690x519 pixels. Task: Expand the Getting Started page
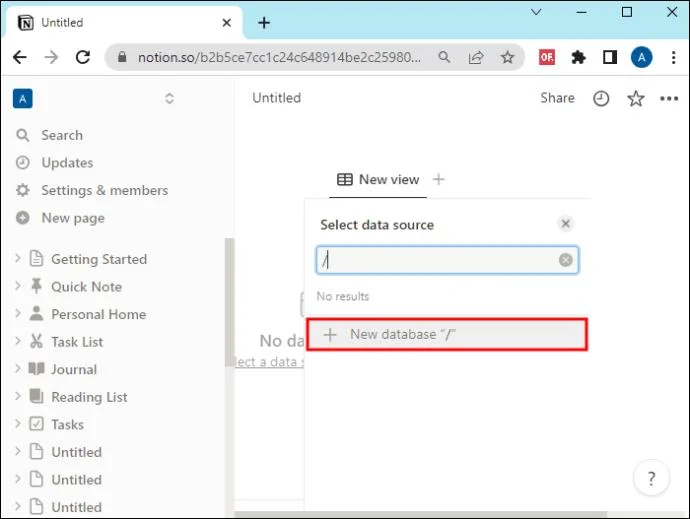click(x=18, y=258)
